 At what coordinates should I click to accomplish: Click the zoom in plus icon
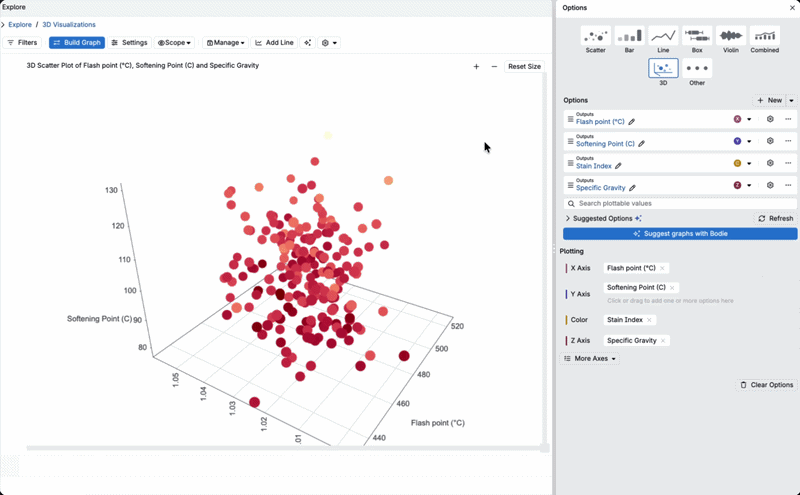coord(476,66)
